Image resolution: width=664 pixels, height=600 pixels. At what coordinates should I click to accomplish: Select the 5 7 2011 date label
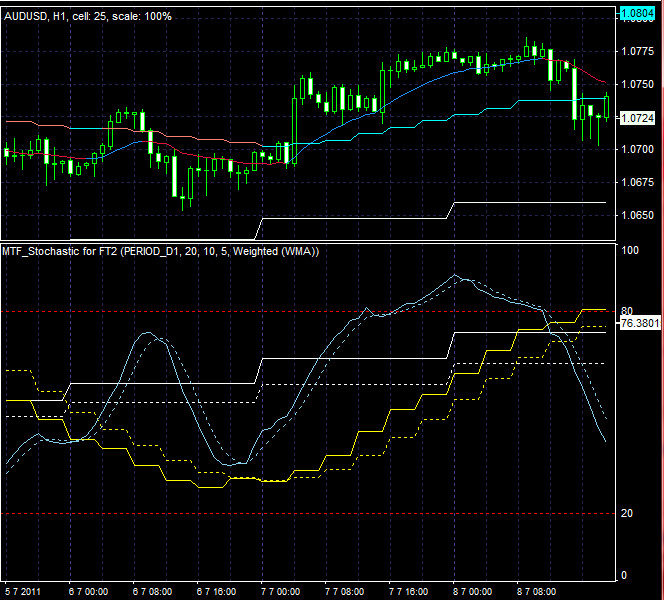(23, 592)
